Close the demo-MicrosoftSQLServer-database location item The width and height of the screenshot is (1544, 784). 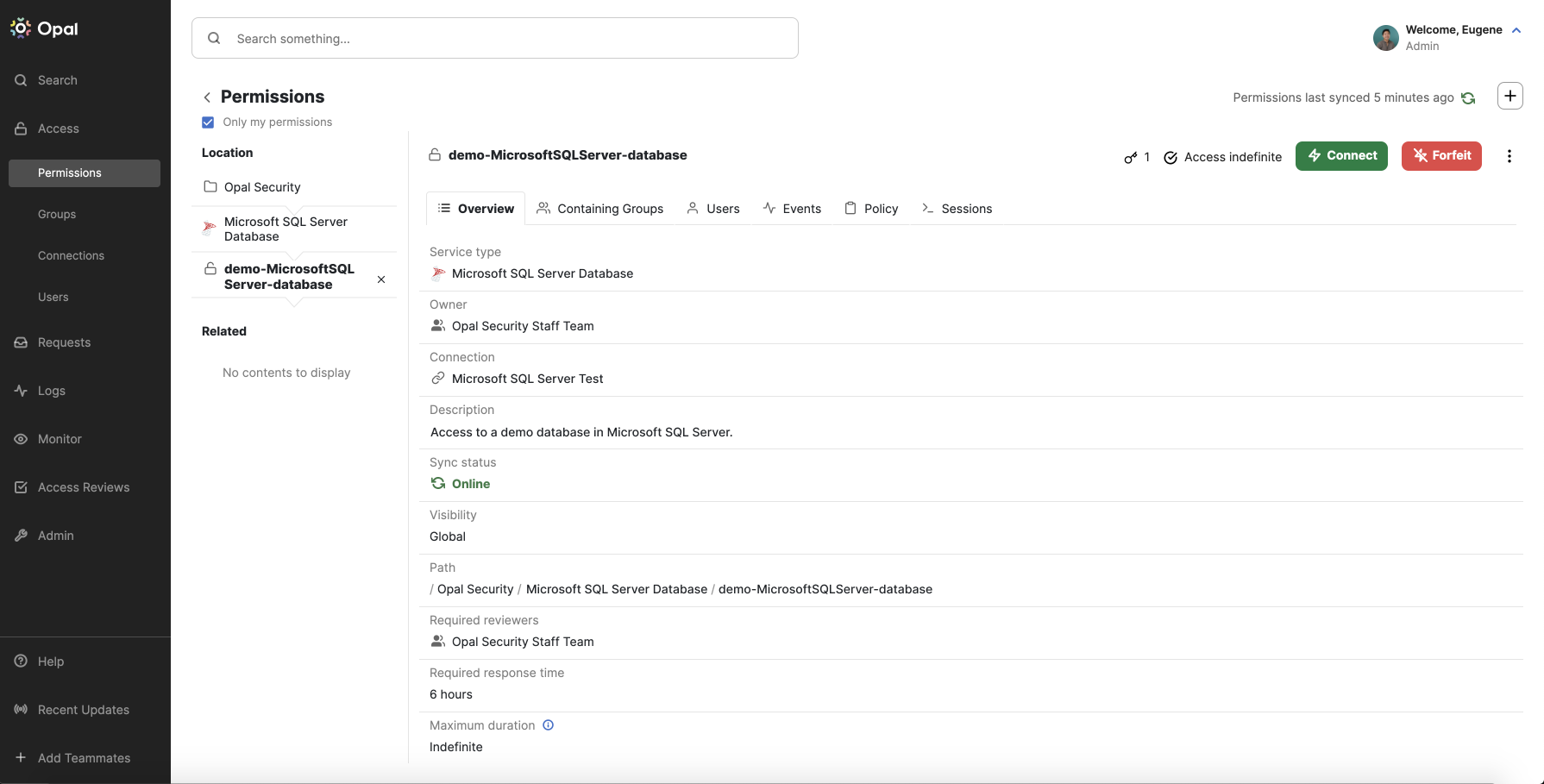coord(381,279)
